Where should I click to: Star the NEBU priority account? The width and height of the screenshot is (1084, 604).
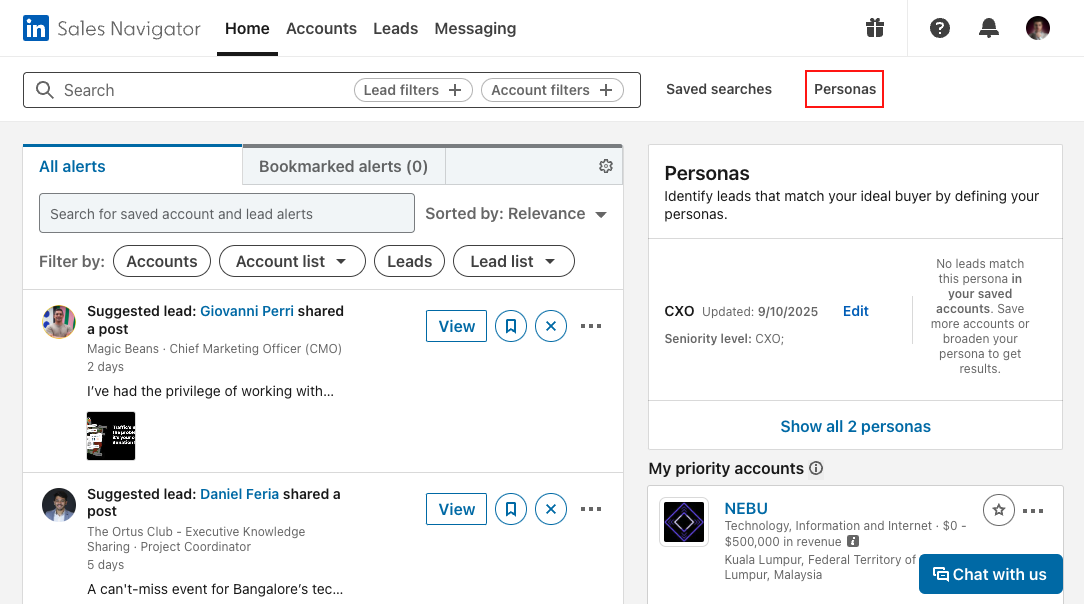(998, 510)
